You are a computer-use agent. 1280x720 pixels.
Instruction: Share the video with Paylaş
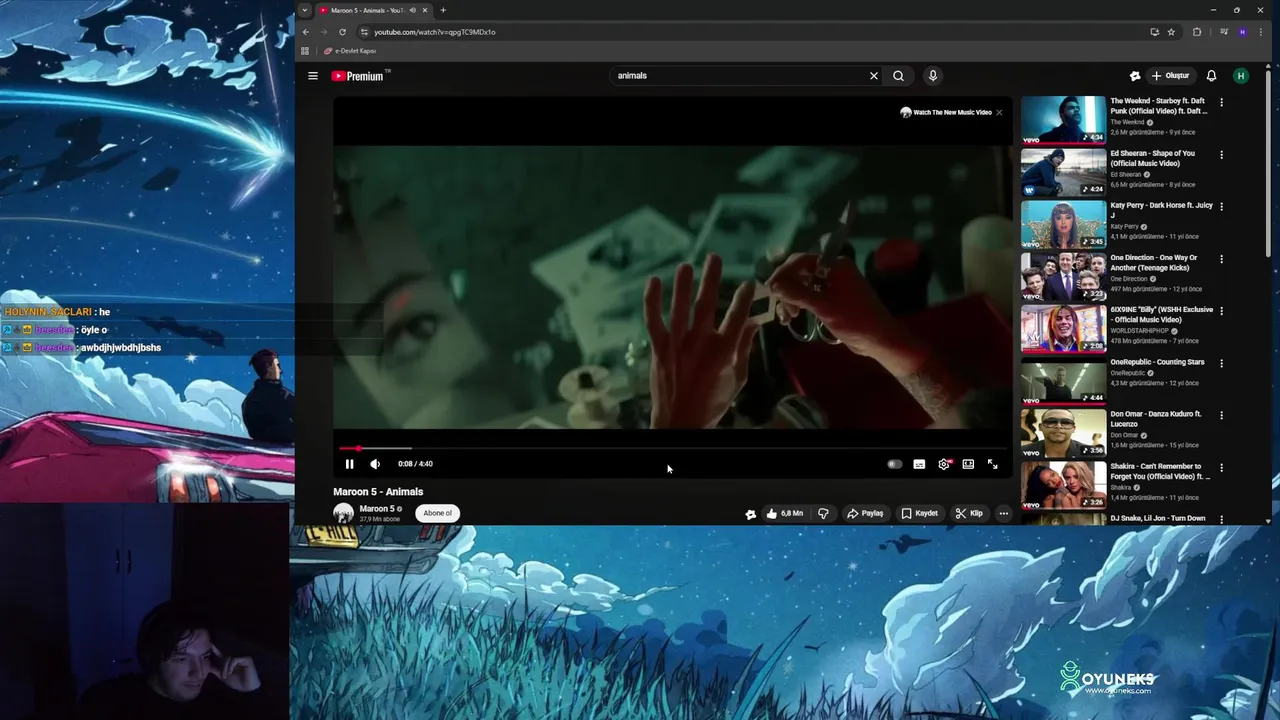click(x=865, y=513)
